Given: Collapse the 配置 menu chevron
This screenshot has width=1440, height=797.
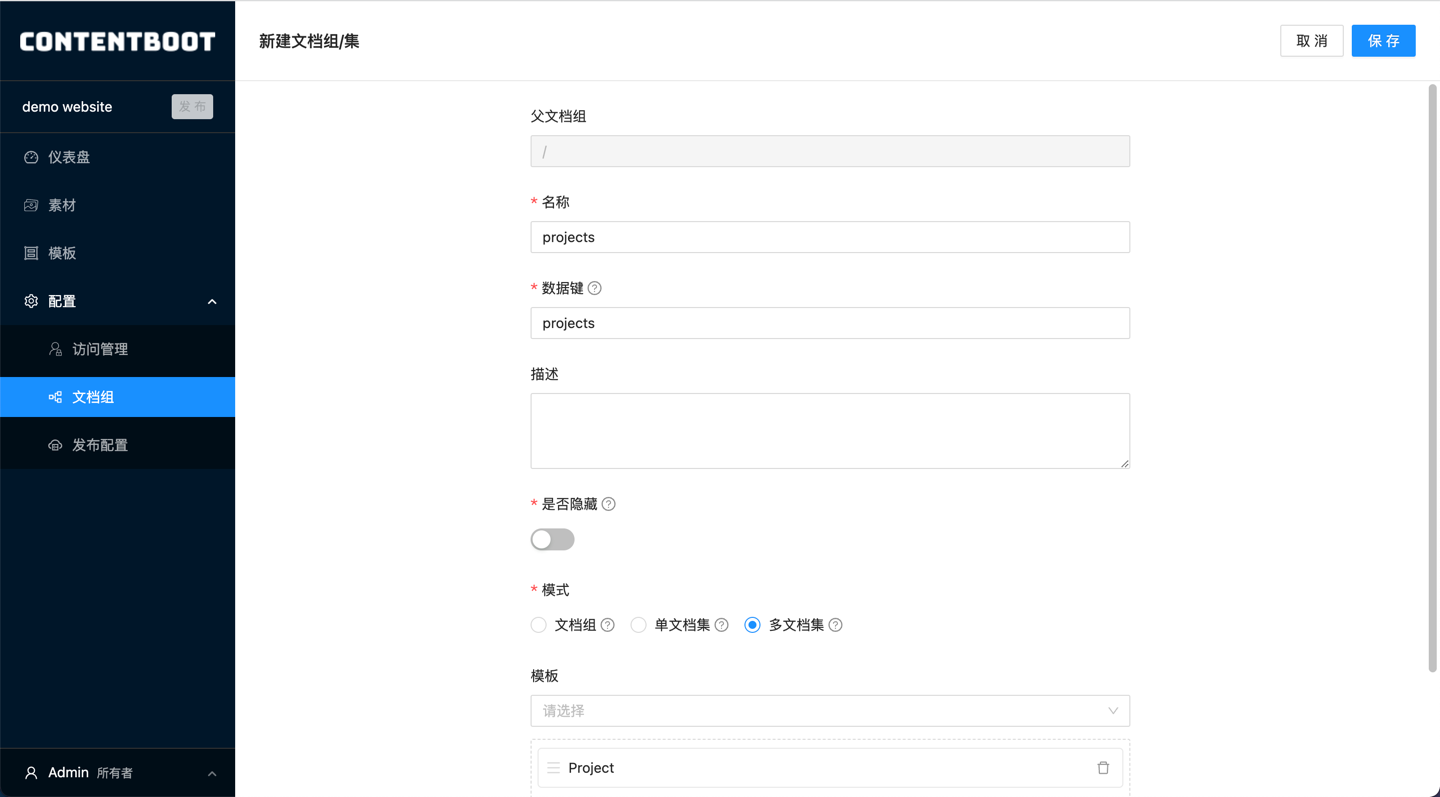Looking at the screenshot, I should coord(212,302).
